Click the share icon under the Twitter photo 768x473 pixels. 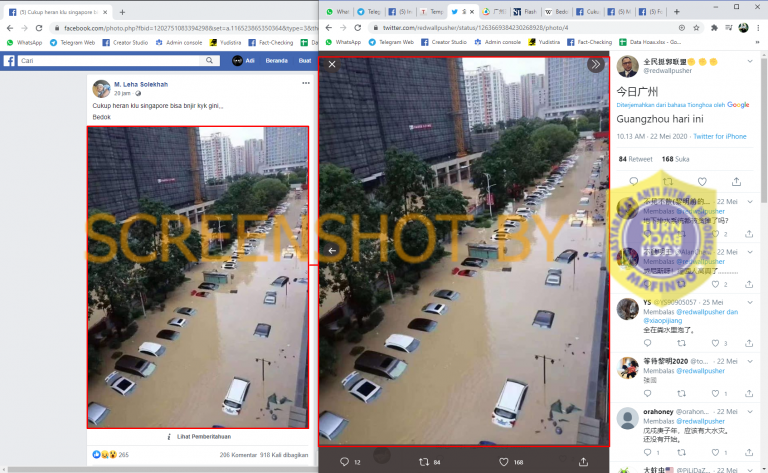coord(583,462)
